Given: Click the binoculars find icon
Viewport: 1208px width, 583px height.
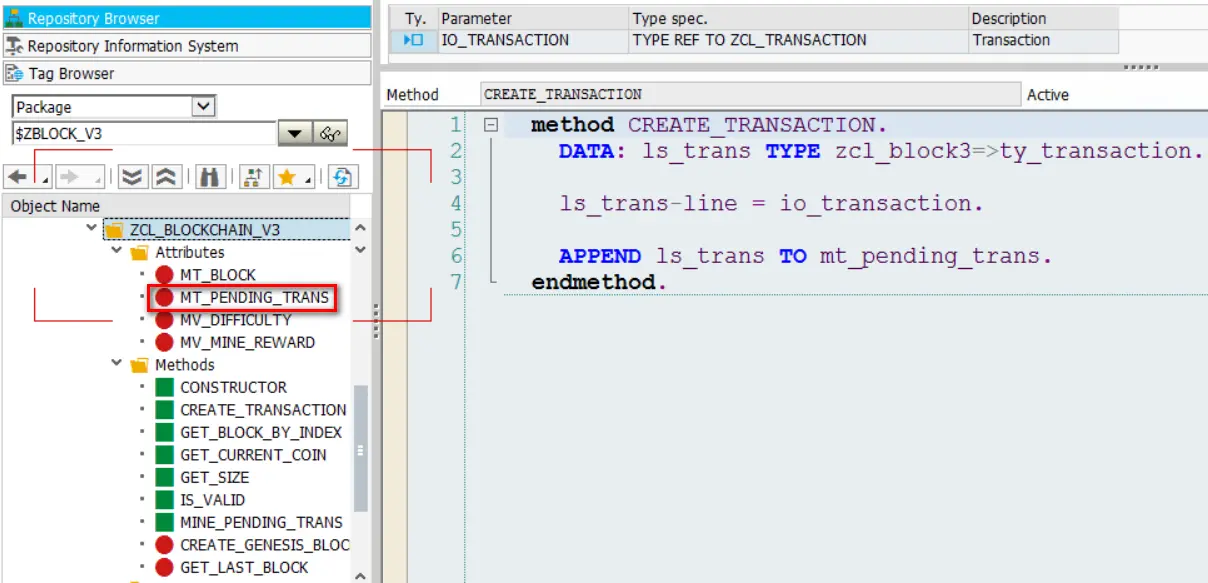Looking at the screenshot, I should [x=210, y=177].
